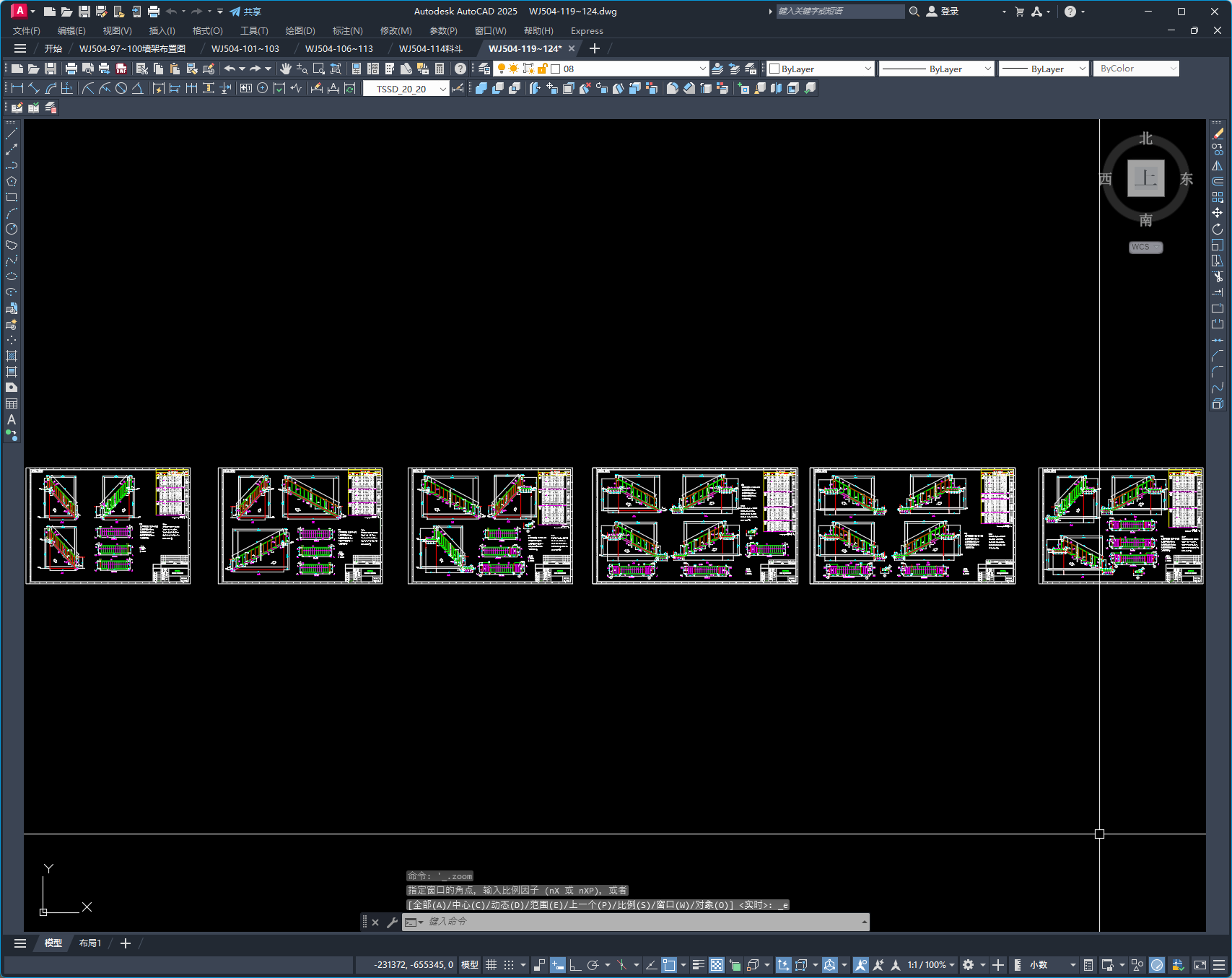
Task: Select Diameter dimension tool
Action: tap(121, 88)
